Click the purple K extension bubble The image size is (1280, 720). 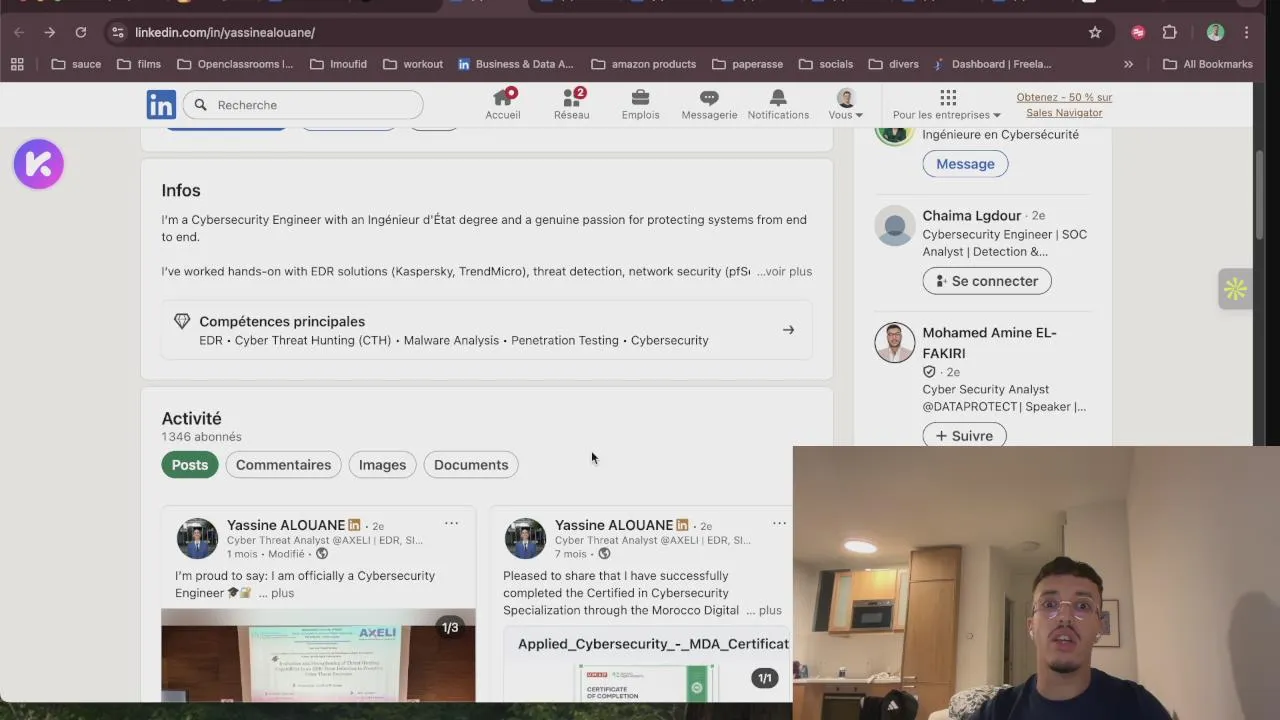[39, 164]
